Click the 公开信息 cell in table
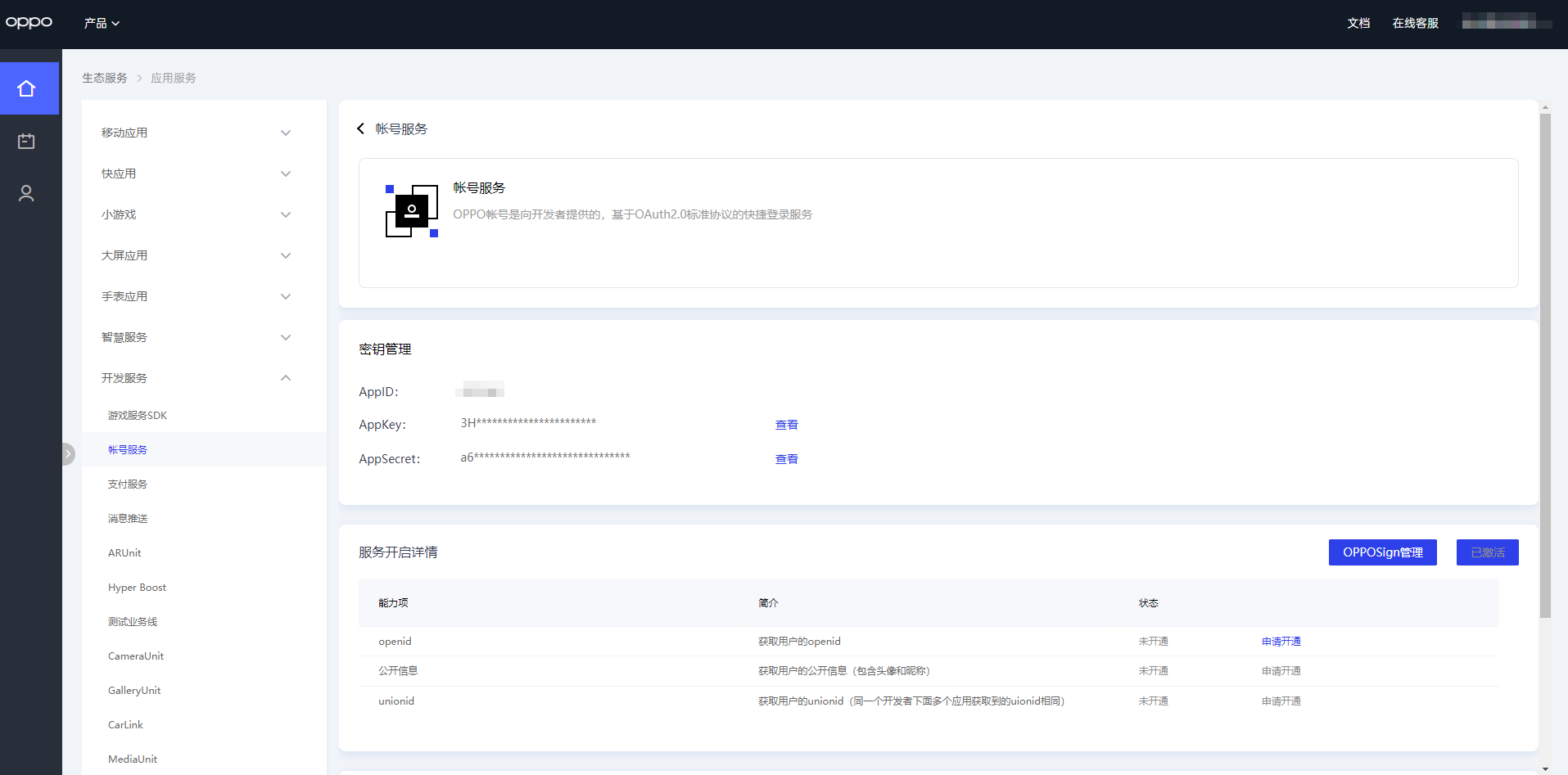Screen dimensions: 1568x775 [x=398, y=671]
